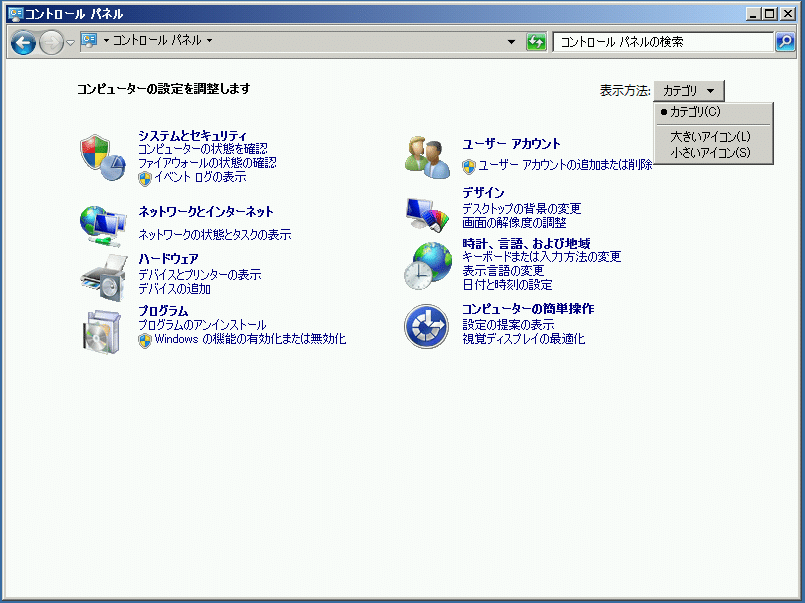Click the shield icon beside イベント ログの表示
This screenshot has height=603, width=805.
click(145, 178)
